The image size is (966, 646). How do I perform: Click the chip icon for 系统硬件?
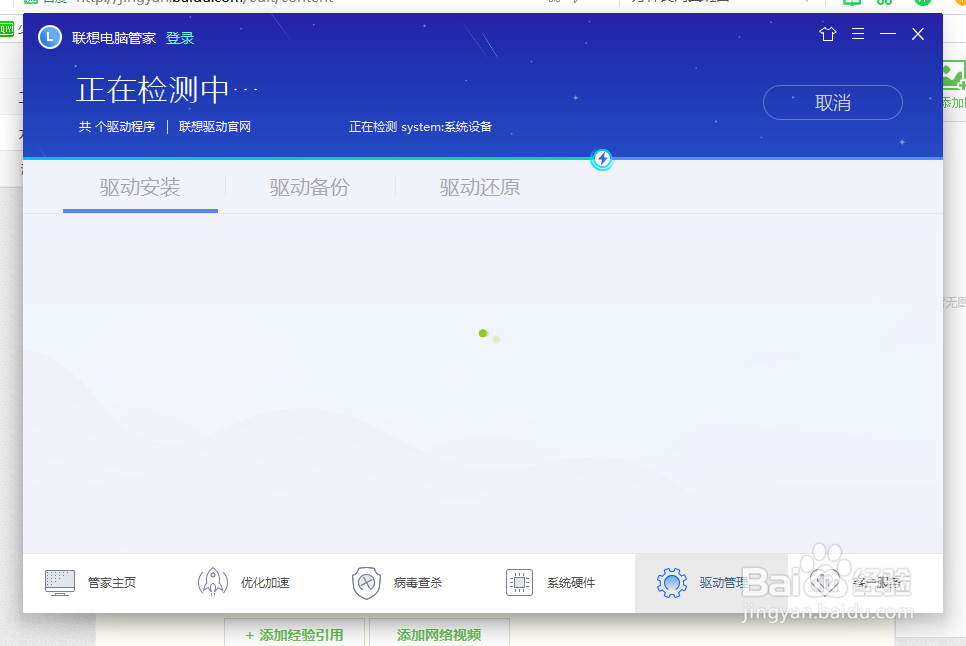coord(519,583)
